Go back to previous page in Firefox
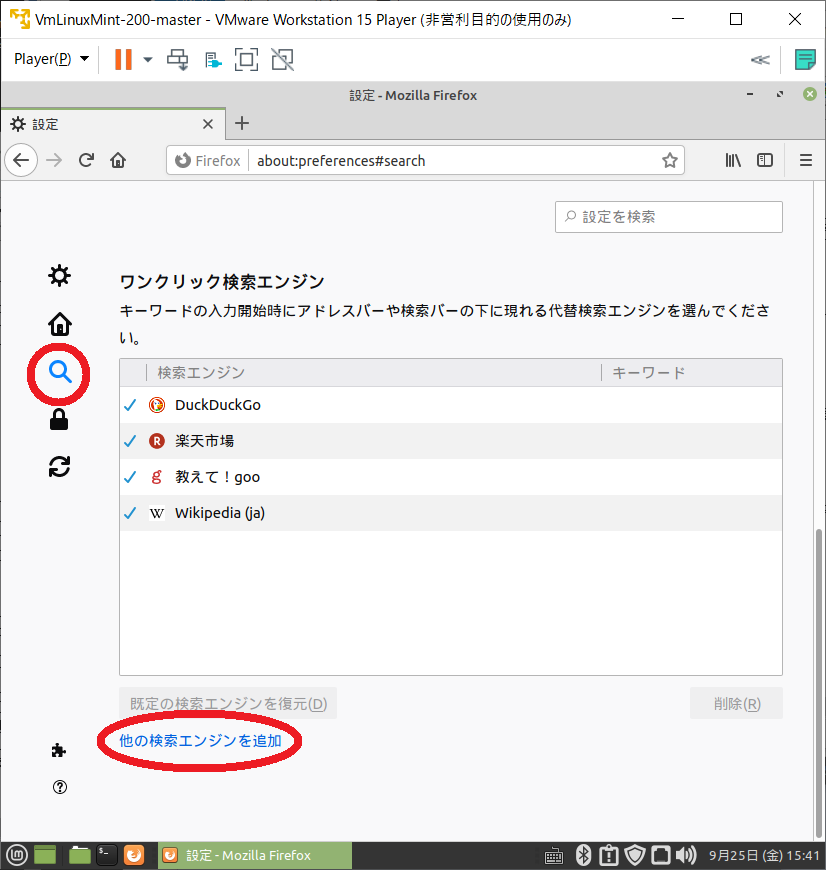The image size is (826, 870). pyautogui.click(x=21, y=160)
